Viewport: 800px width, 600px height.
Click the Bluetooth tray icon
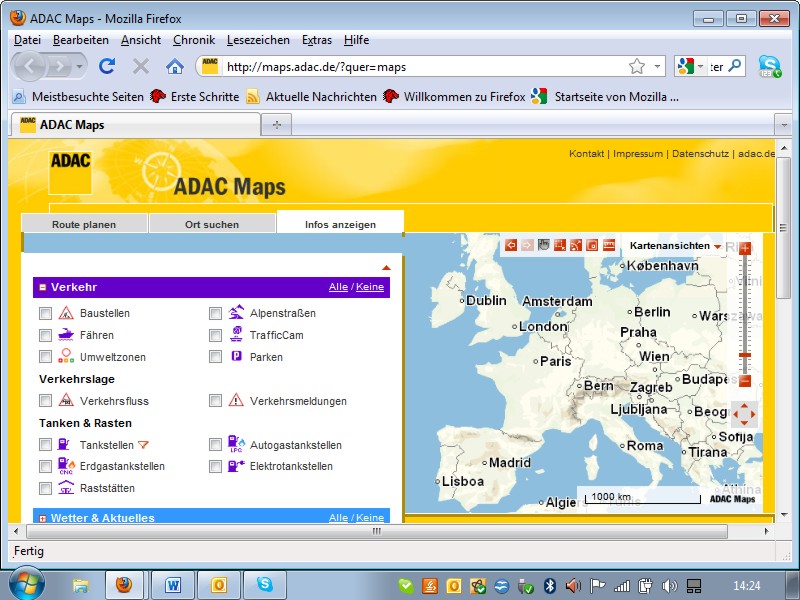point(549,586)
